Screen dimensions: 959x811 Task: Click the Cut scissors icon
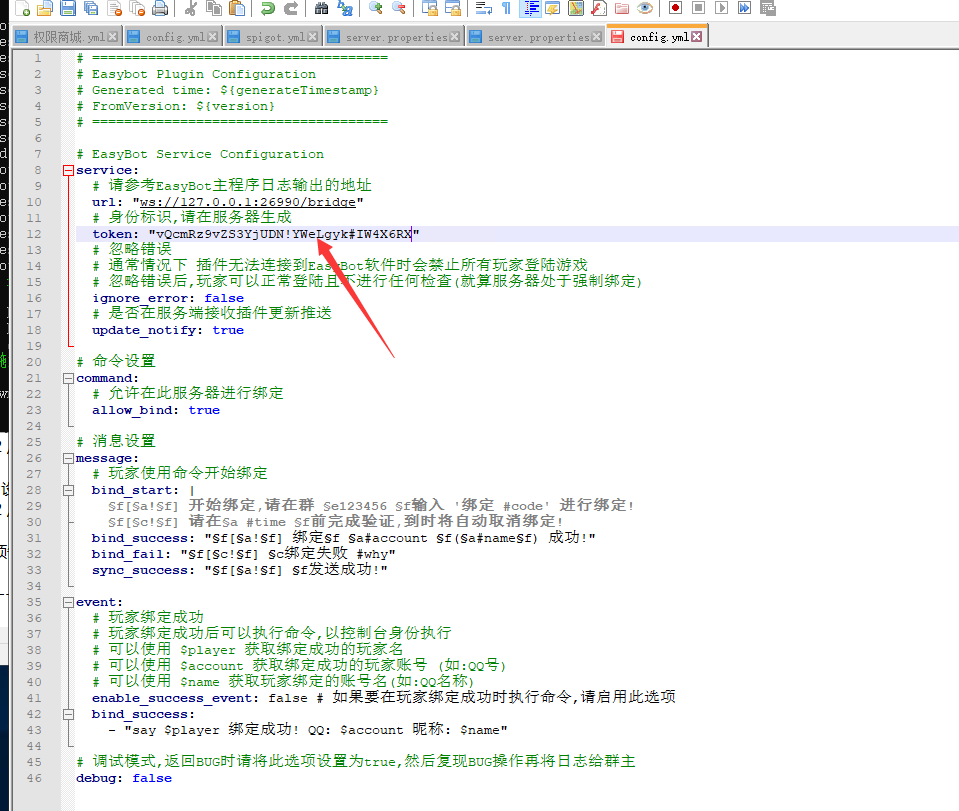click(x=191, y=9)
